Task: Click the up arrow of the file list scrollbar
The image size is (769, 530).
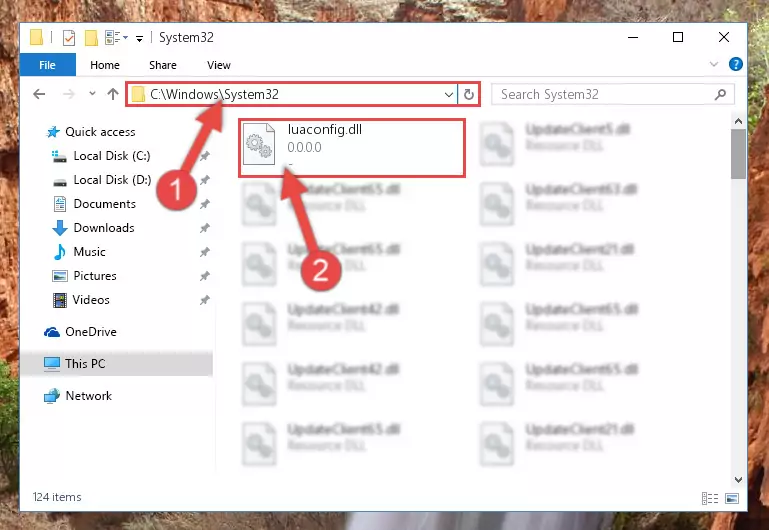Action: coord(738,121)
